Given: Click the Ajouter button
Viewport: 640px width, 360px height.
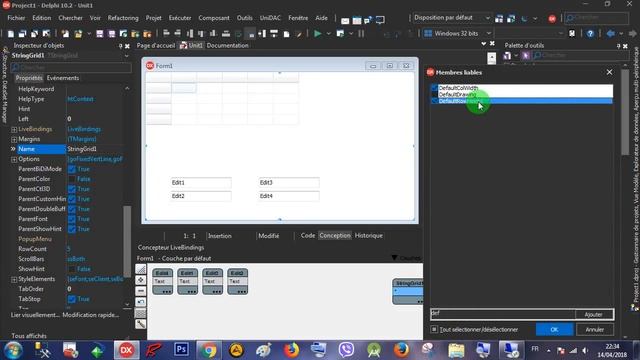Looking at the screenshot, I should [x=594, y=314].
